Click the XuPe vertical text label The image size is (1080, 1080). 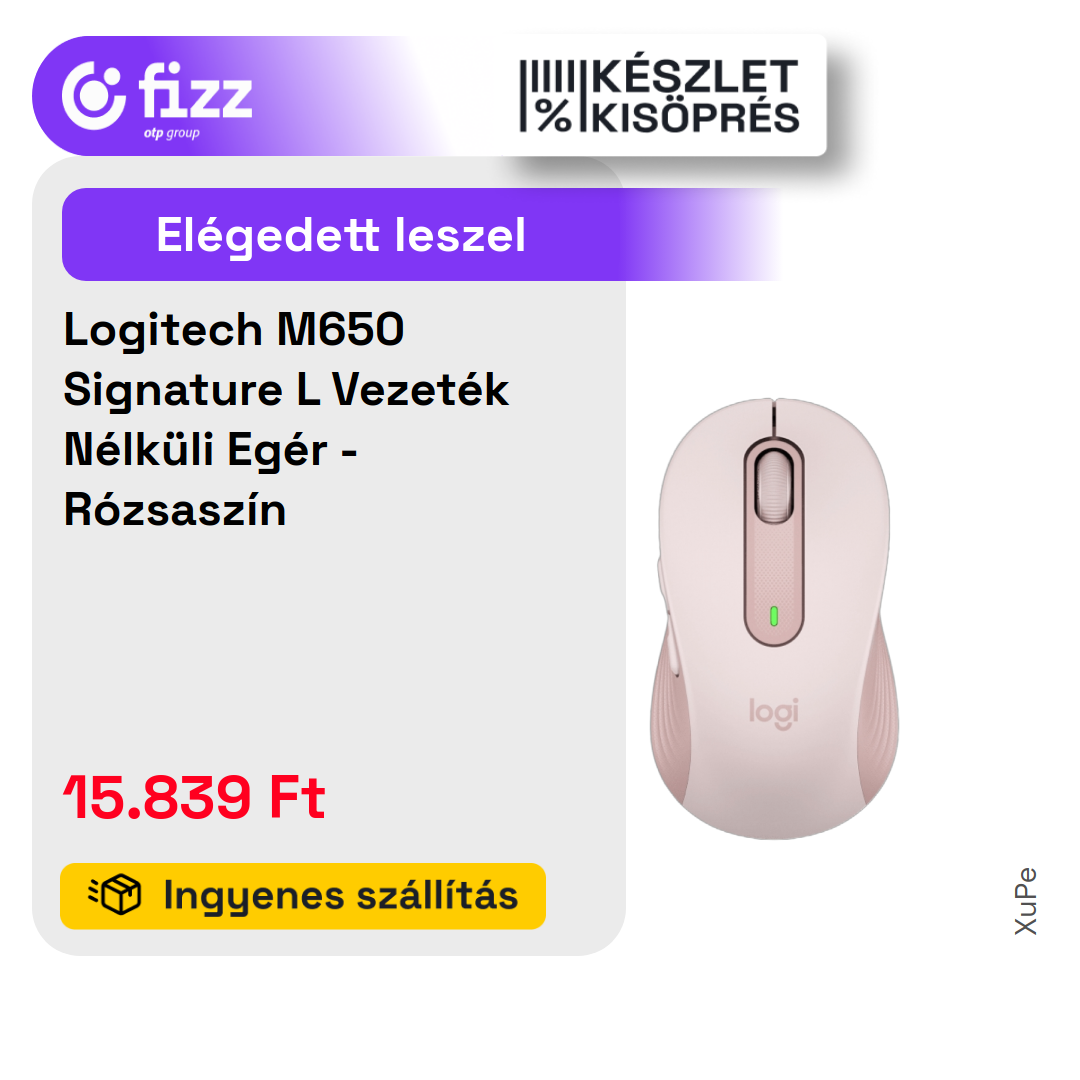coord(1026,901)
